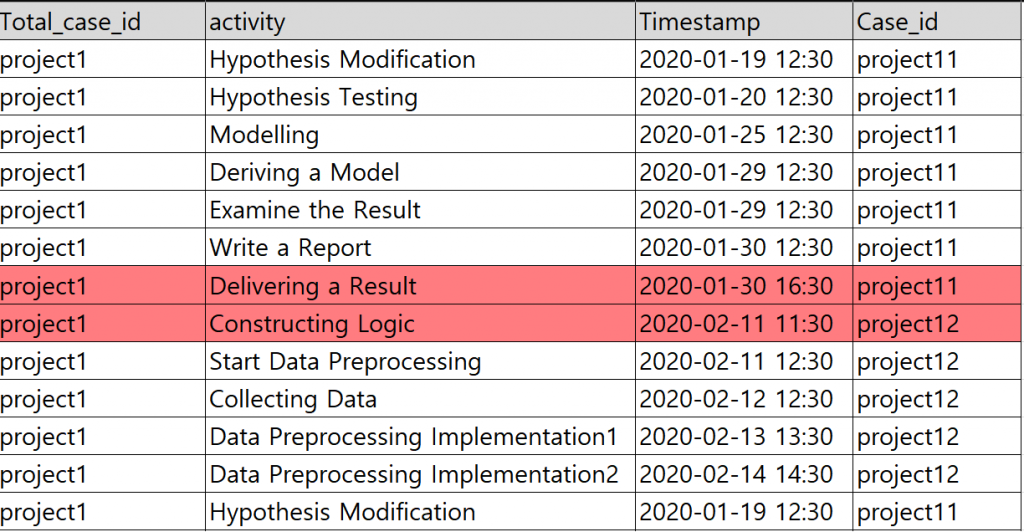Click the highlighted Delivering a Result cell
The height and width of the screenshot is (532, 1024).
(313, 286)
